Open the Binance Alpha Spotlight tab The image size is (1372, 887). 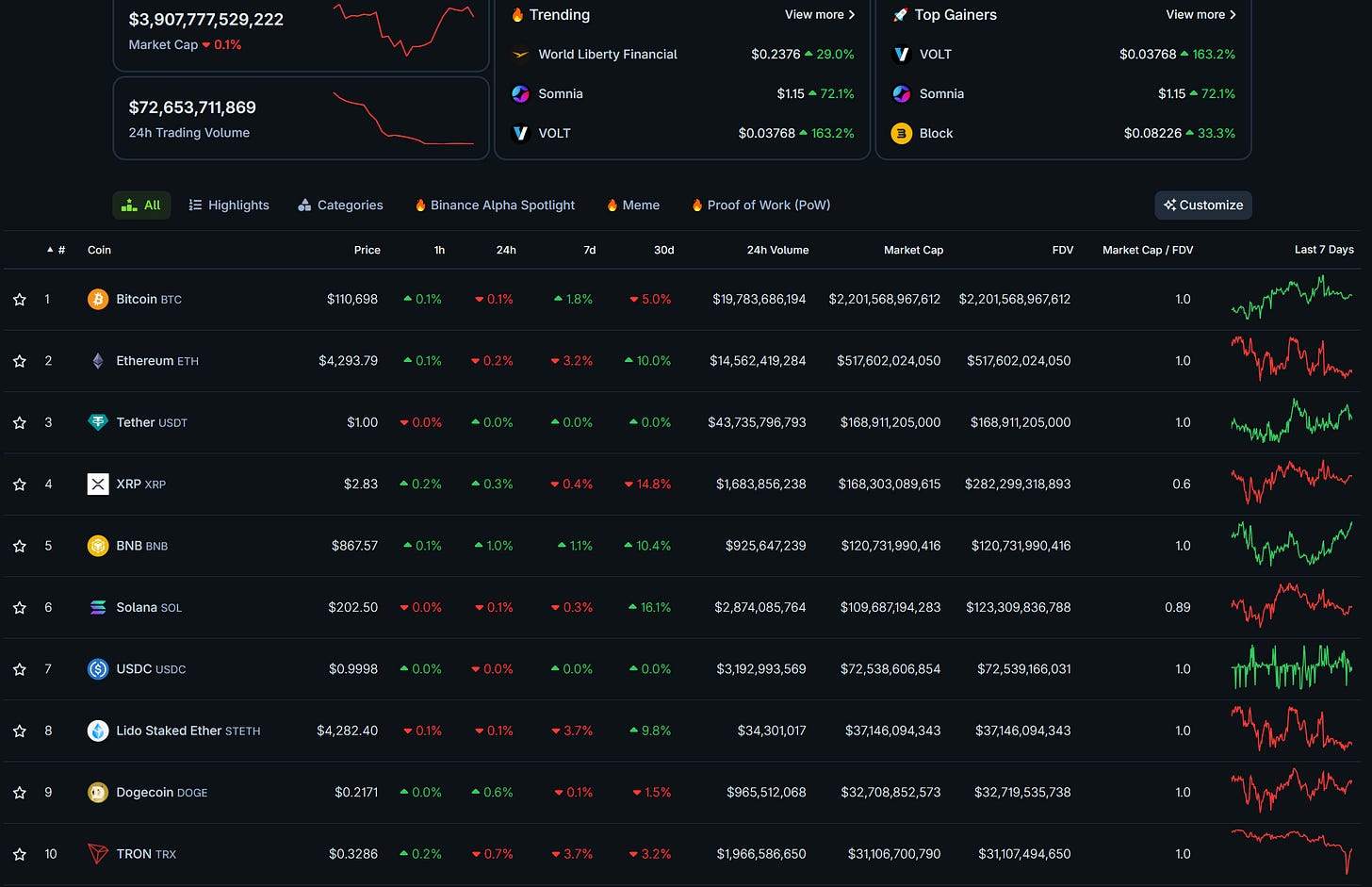point(495,205)
